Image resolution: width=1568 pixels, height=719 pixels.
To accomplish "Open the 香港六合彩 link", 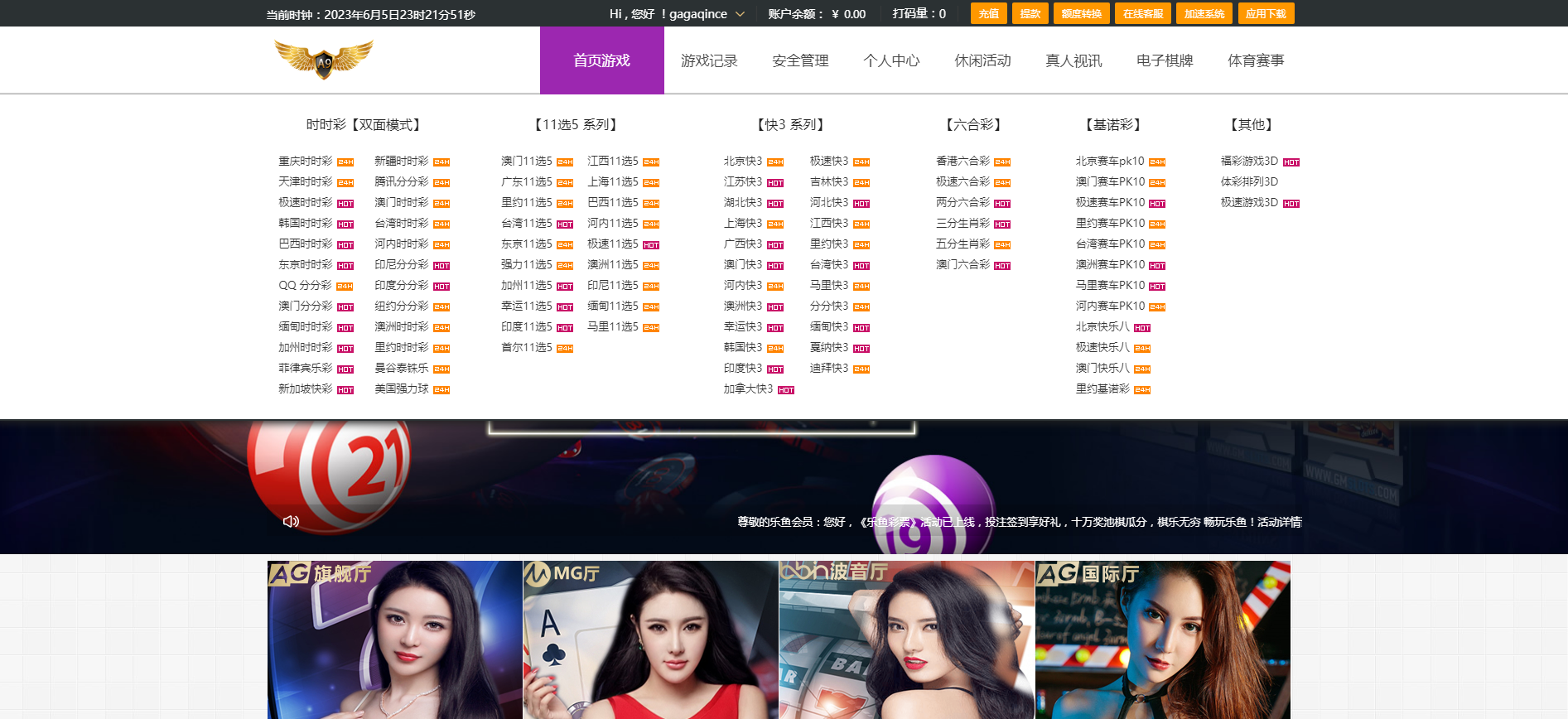I will click(x=963, y=161).
